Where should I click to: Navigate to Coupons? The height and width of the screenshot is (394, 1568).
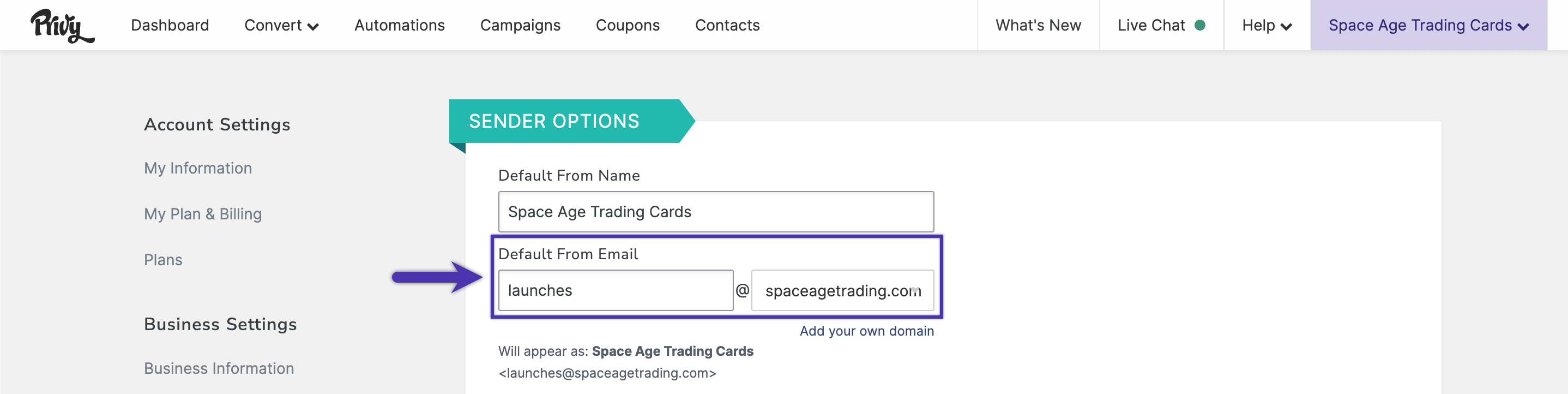coord(628,25)
